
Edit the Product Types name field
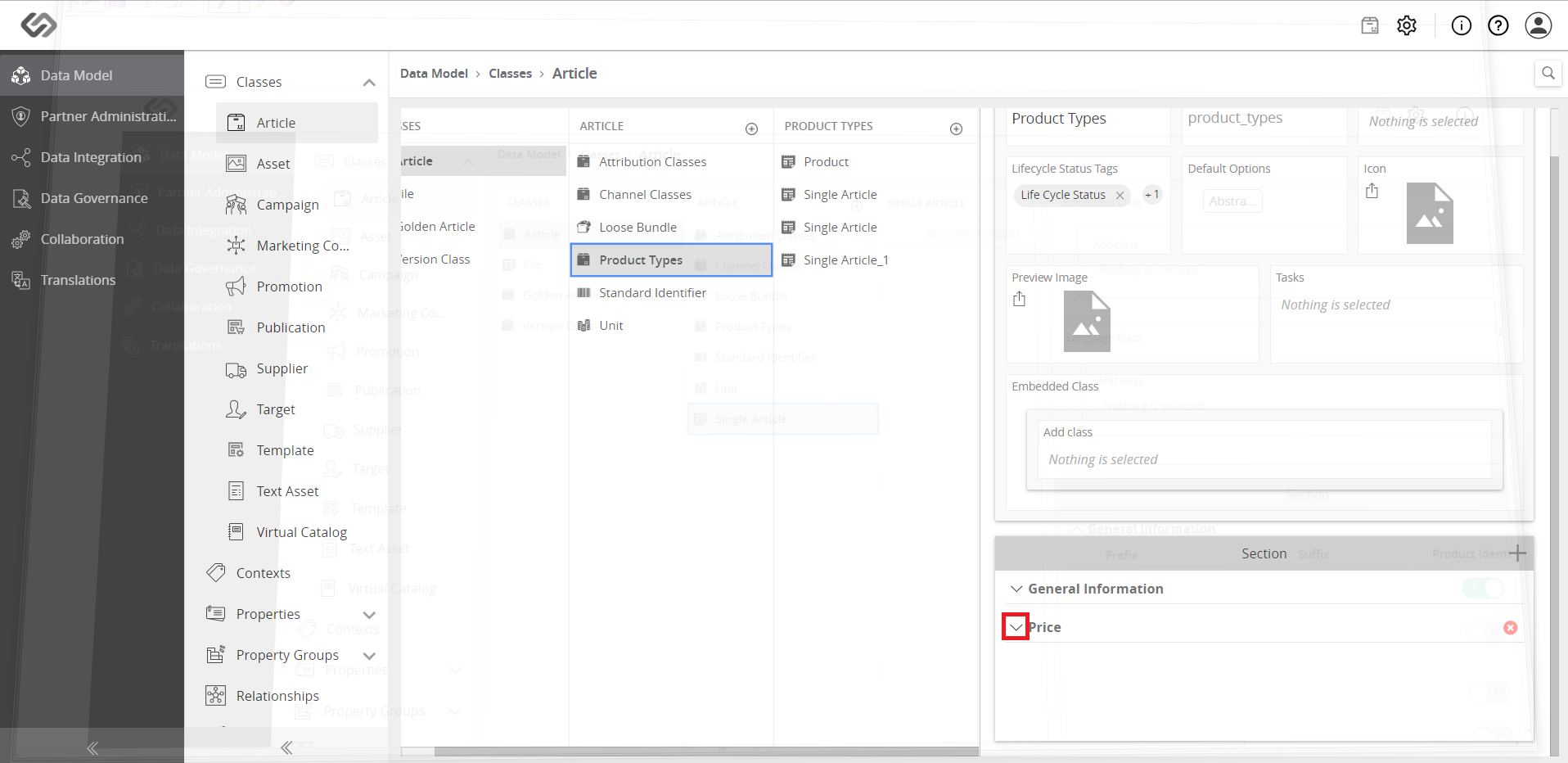click(1088, 119)
